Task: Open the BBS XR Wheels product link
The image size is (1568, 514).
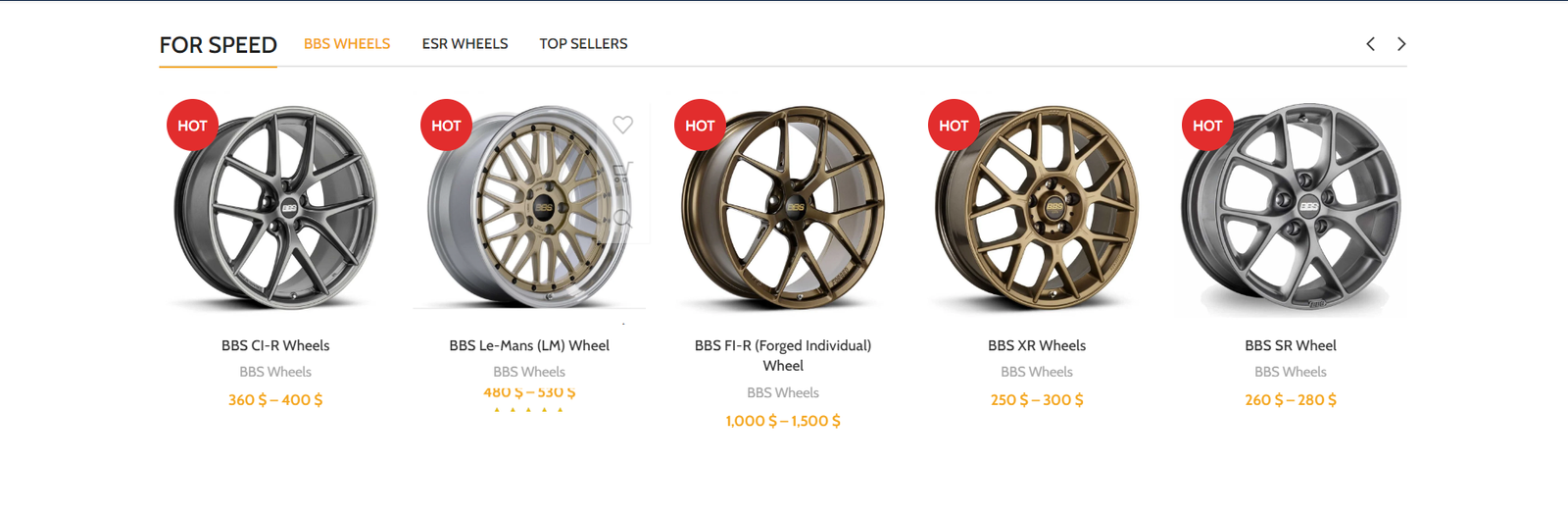Action: [1037, 345]
